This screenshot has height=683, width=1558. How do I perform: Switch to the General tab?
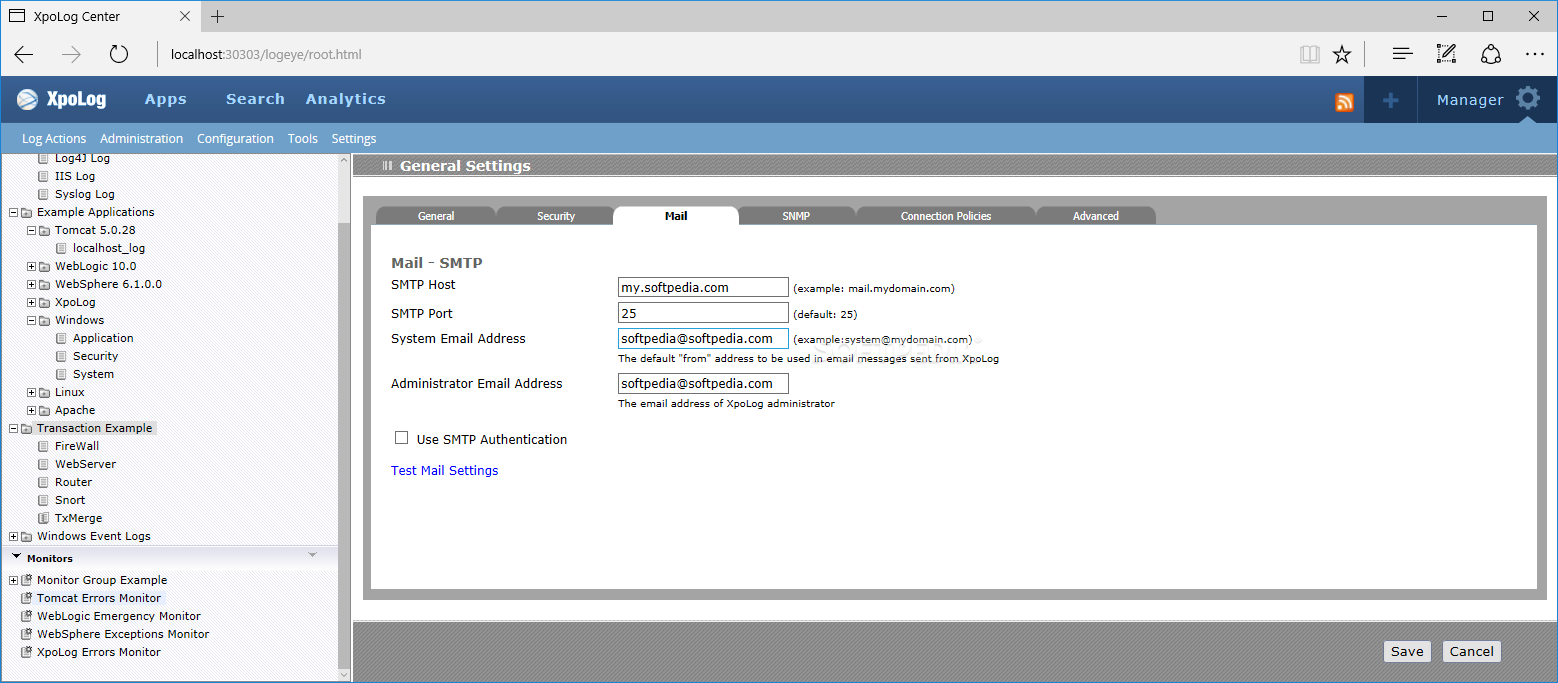point(436,216)
